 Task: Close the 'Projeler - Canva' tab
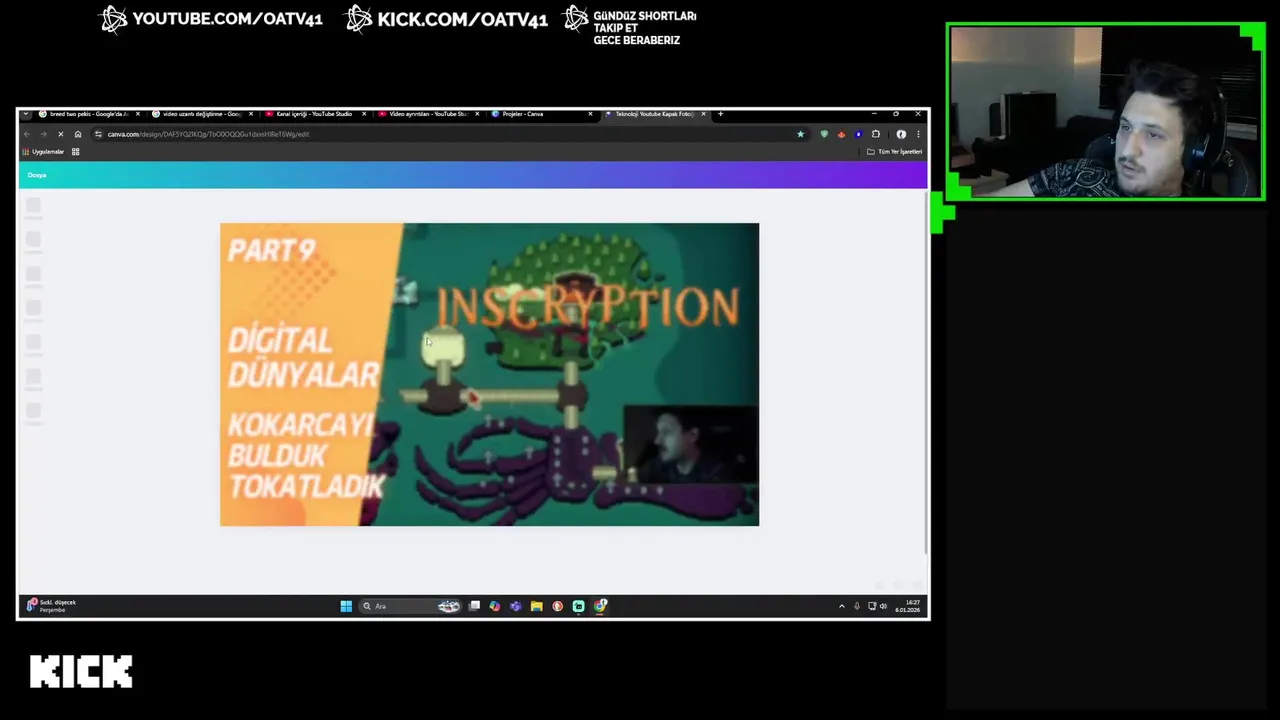(590, 114)
